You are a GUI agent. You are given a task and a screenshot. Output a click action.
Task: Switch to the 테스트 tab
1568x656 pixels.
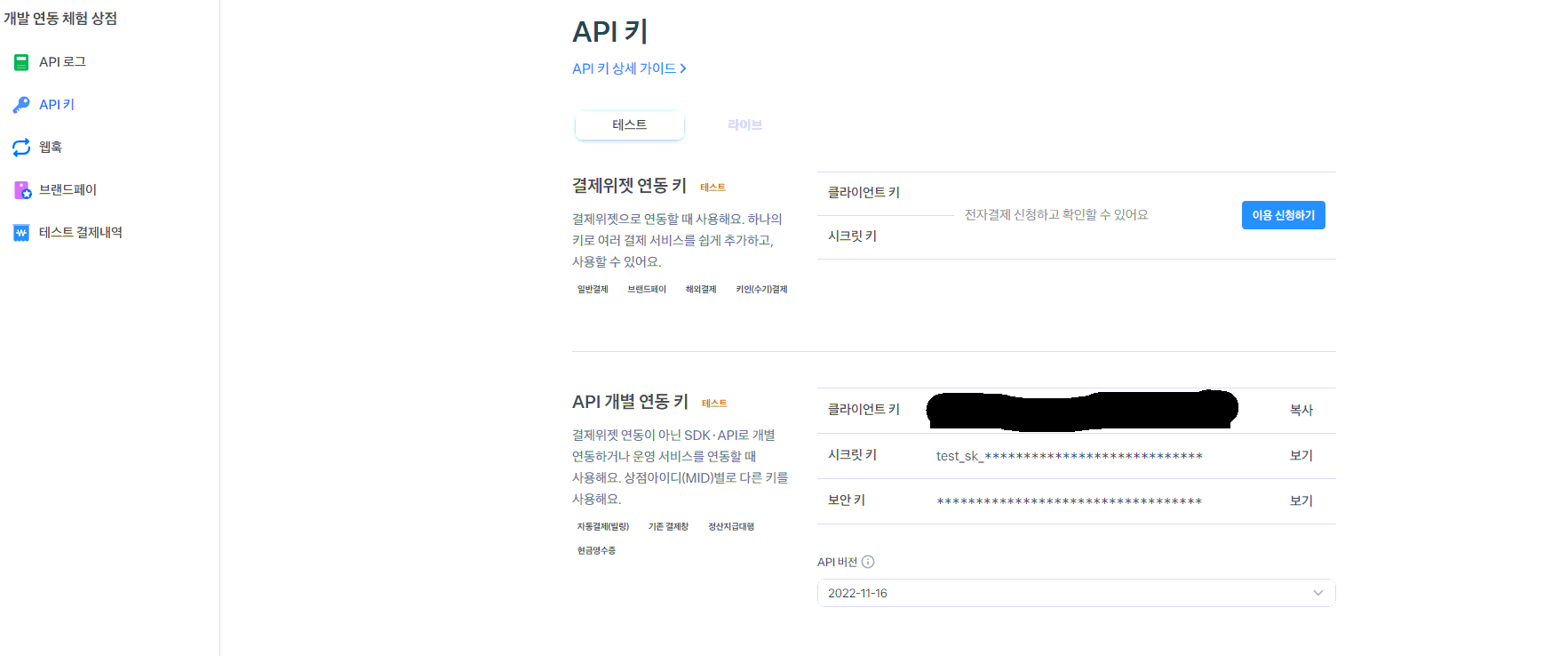630,125
